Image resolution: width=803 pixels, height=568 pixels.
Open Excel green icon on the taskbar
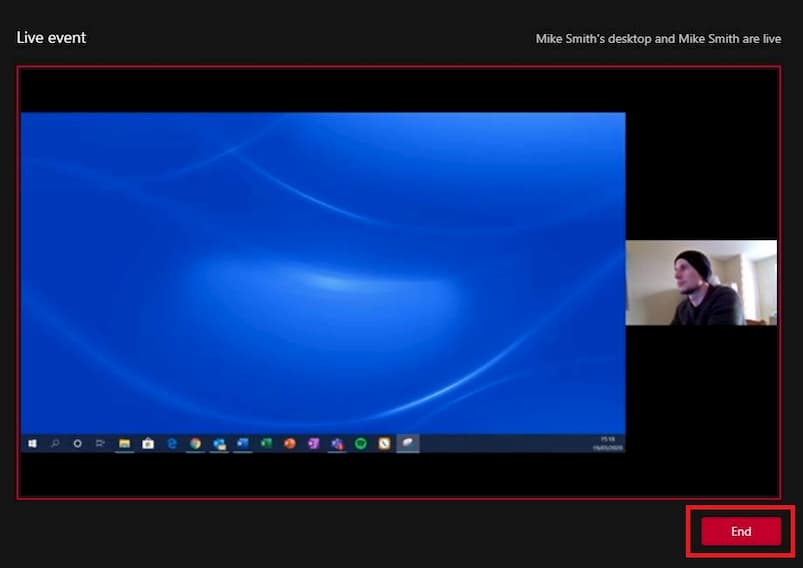coord(266,444)
